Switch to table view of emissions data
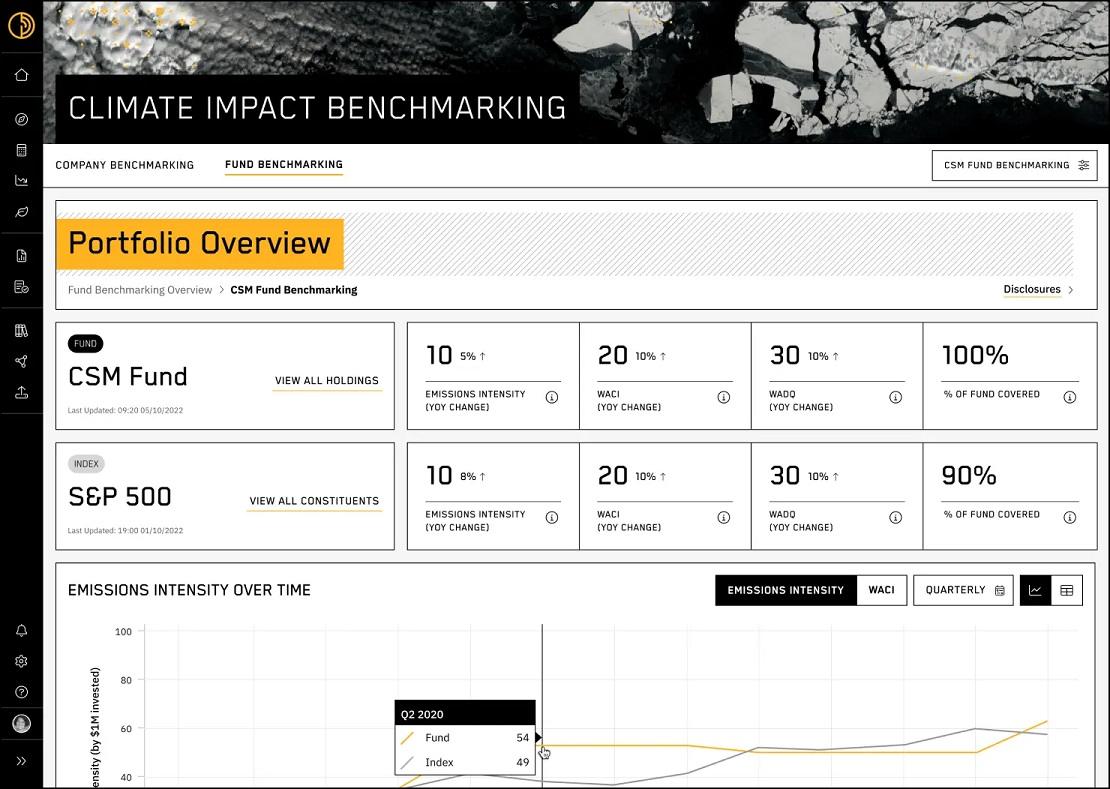 pos(1066,591)
